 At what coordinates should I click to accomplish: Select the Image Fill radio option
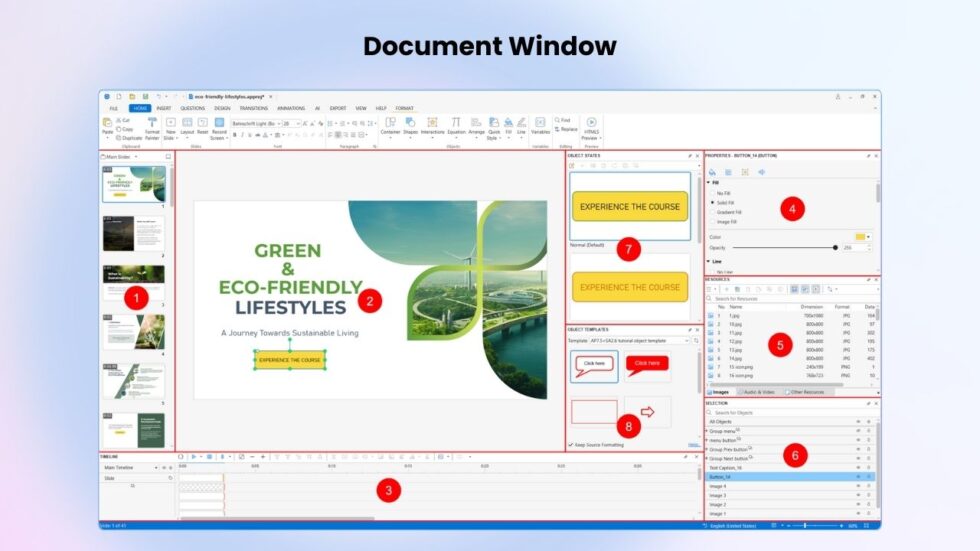point(712,222)
